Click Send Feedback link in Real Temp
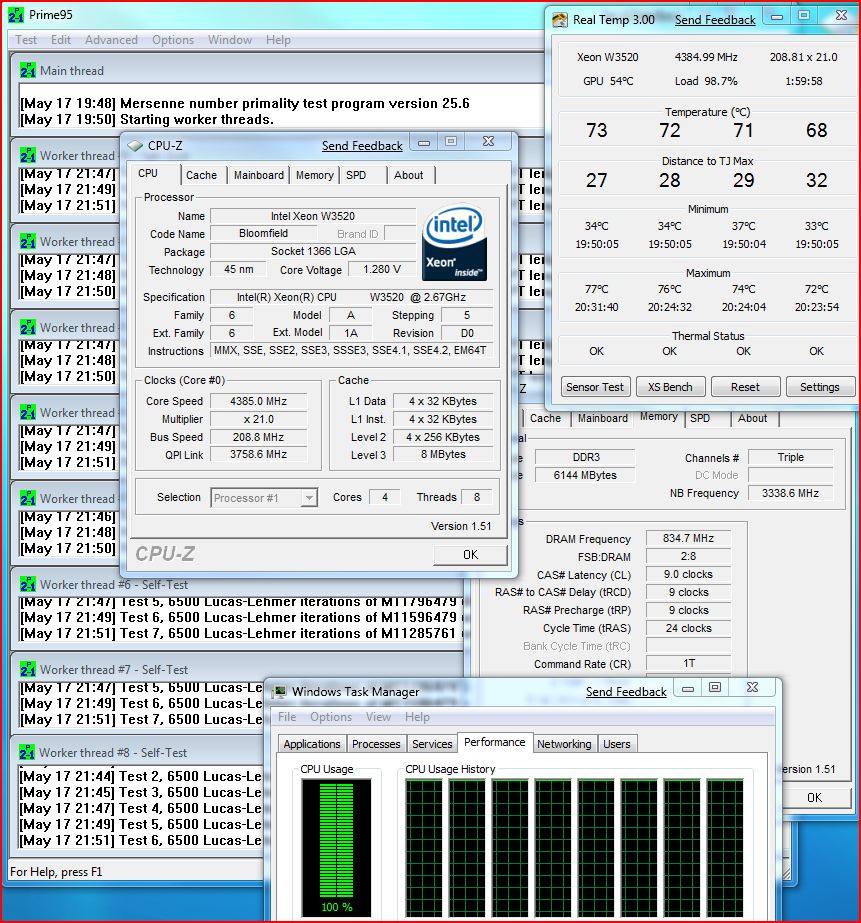 (x=715, y=20)
